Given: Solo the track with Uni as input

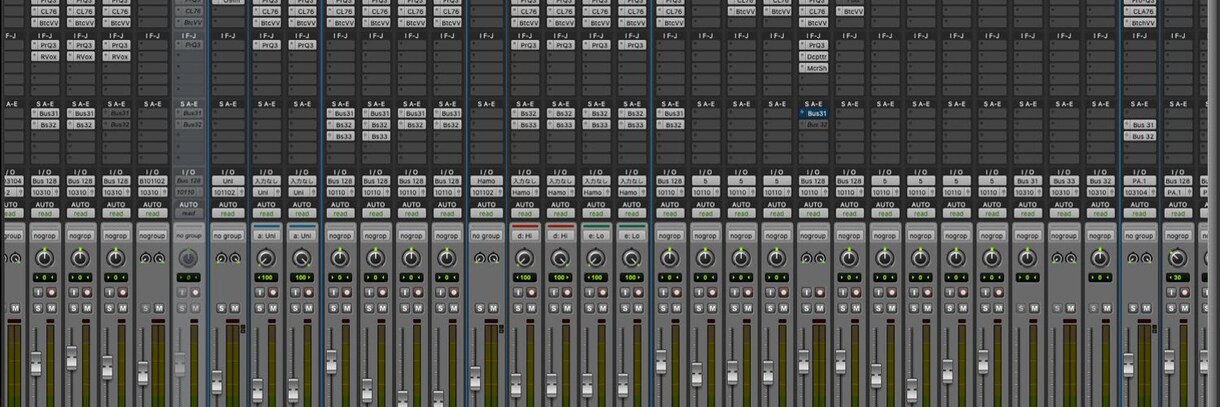Looking at the screenshot, I should tap(220, 308).
